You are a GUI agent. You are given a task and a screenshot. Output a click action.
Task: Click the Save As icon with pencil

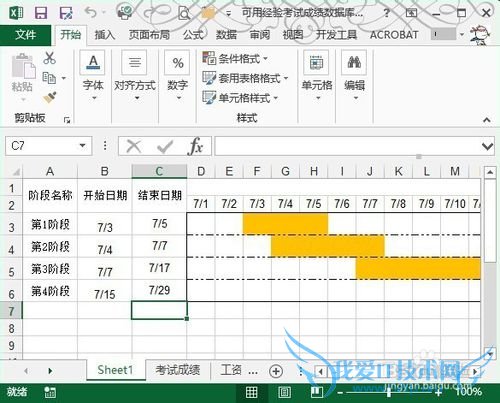pyautogui.click(x=66, y=13)
